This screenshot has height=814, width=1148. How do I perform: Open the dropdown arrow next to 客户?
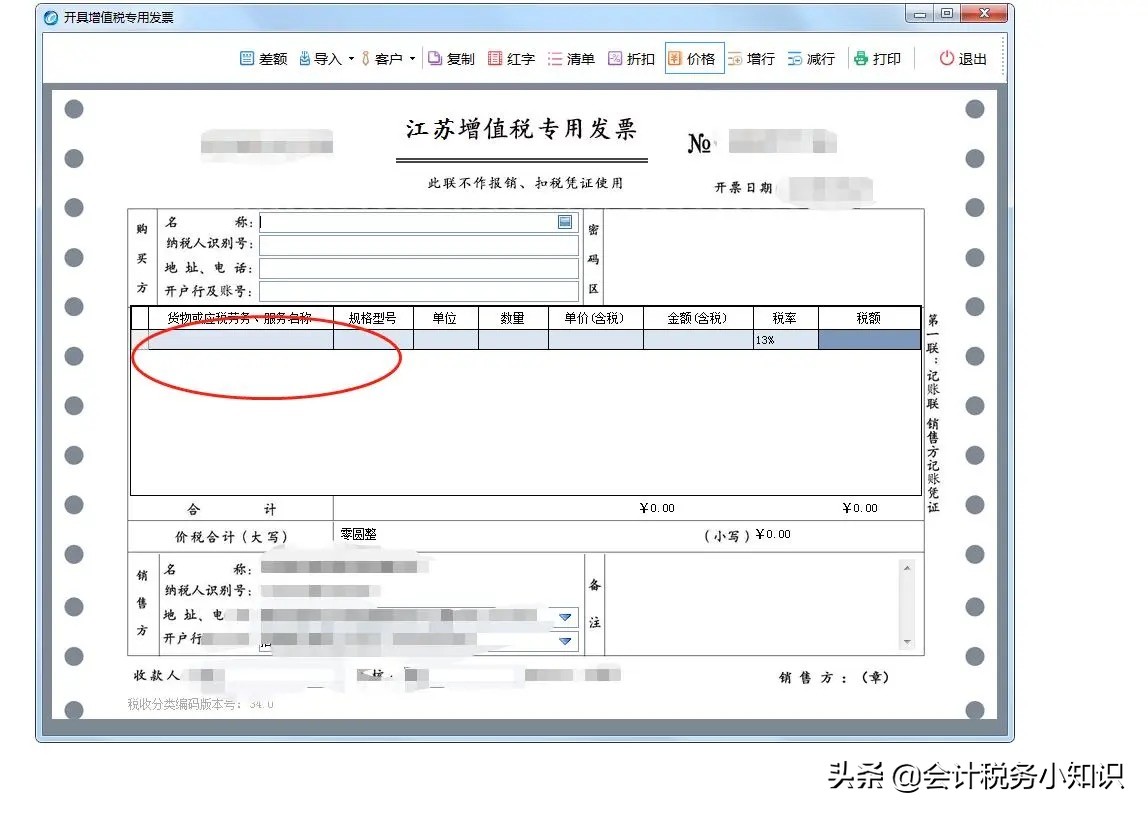pyautogui.click(x=411, y=58)
